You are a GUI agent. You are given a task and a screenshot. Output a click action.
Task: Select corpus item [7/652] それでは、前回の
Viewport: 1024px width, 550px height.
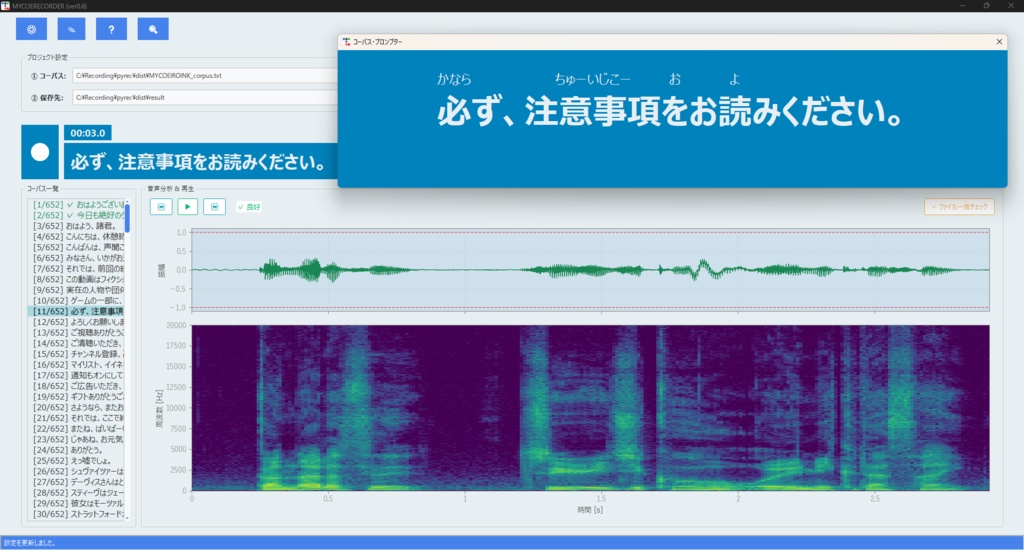click(x=76, y=268)
